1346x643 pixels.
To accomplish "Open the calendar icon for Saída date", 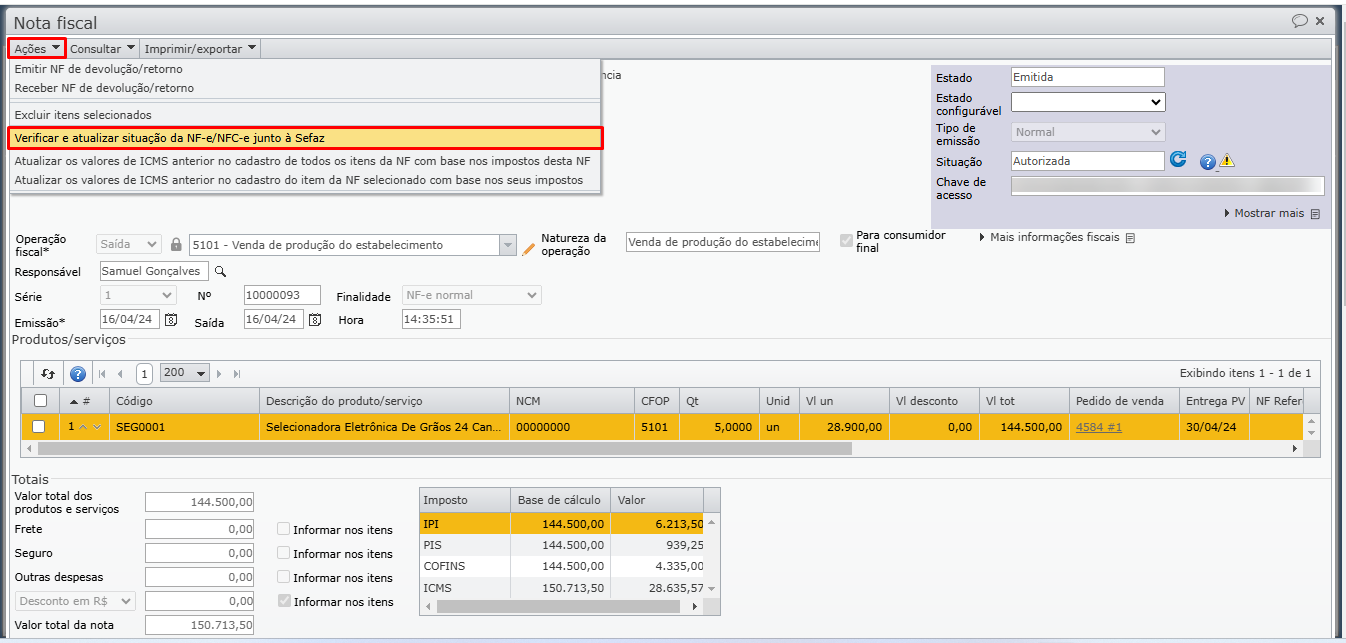I will coord(315,320).
